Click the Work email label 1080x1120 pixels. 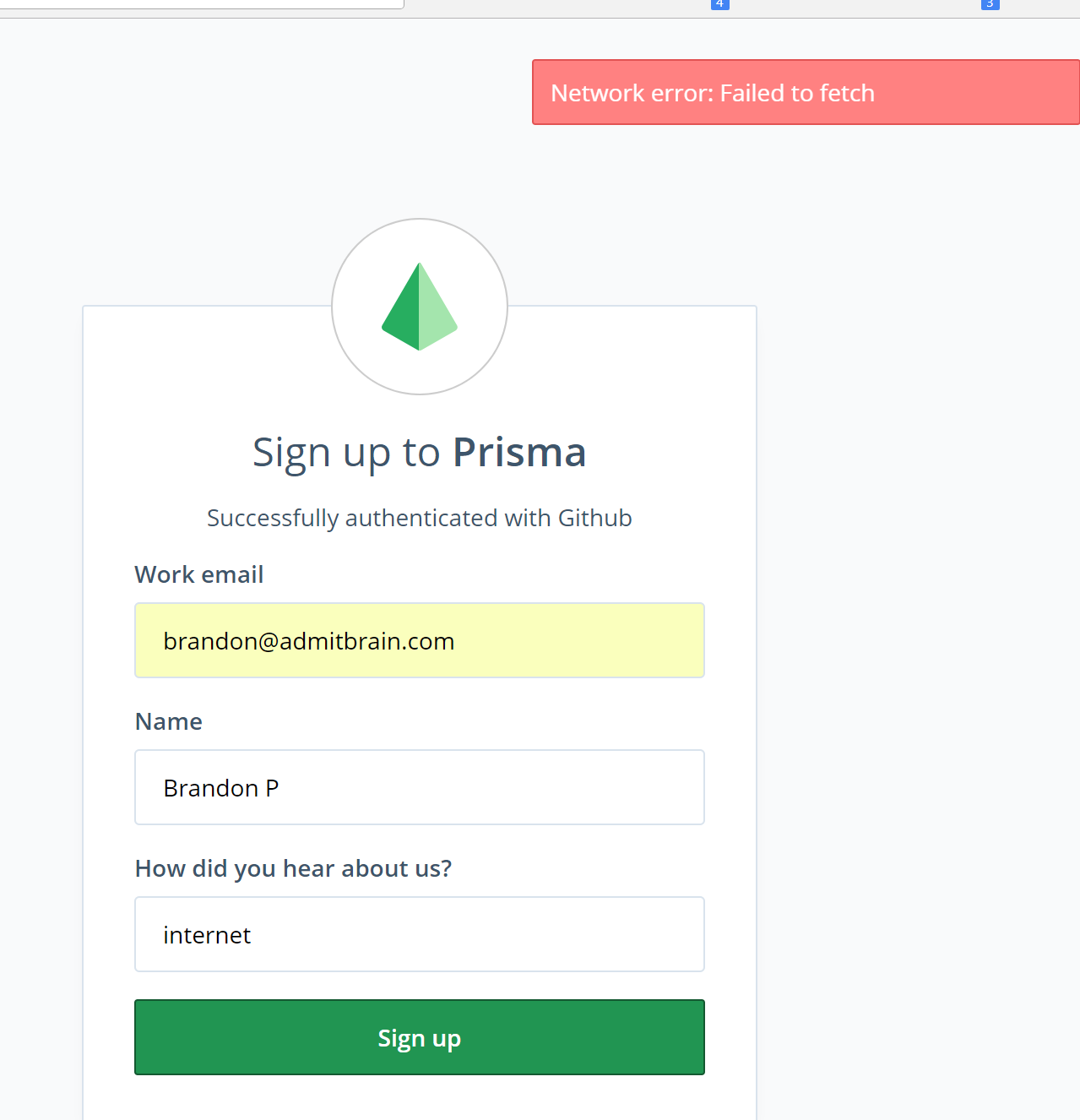point(198,574)
